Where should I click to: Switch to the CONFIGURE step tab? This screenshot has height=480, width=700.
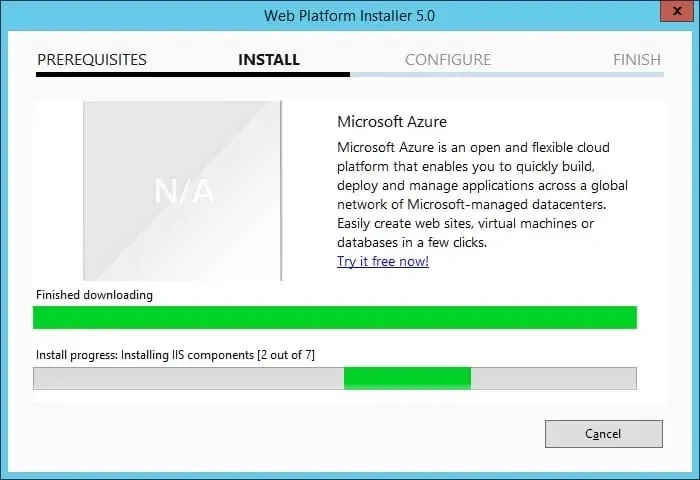tap(448, 59)
